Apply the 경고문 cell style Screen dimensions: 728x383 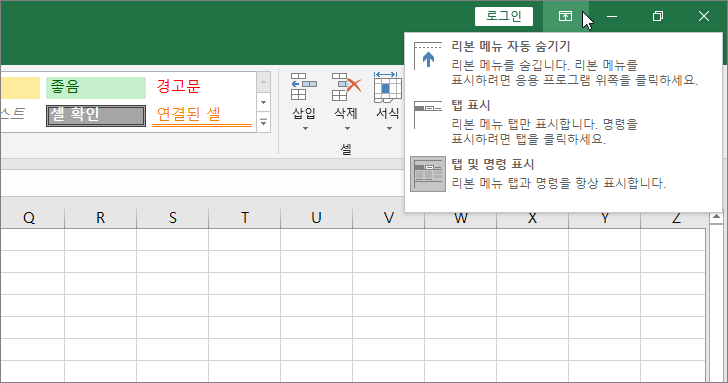202,87
